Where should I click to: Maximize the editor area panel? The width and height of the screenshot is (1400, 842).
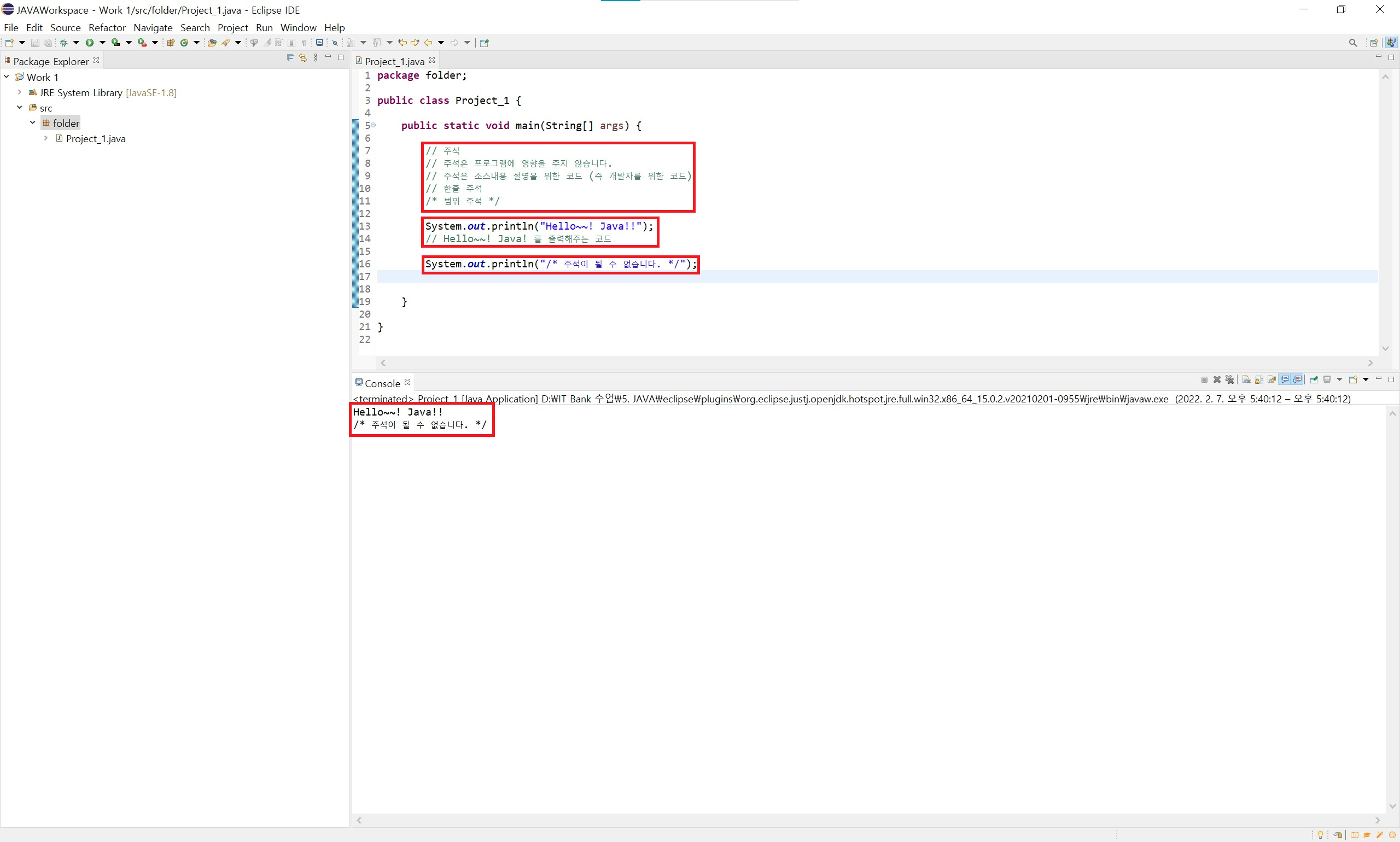[x=1391, y=57]
